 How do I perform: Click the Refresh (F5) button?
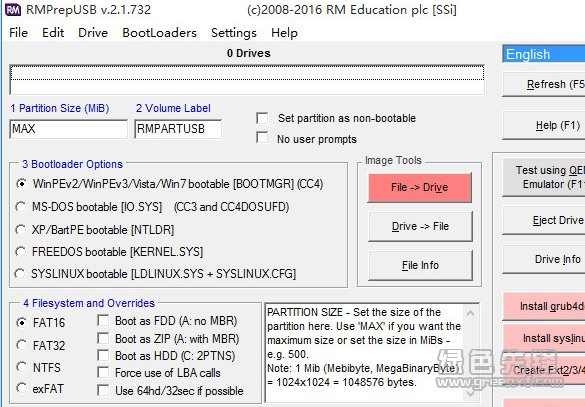coord(544,84)
